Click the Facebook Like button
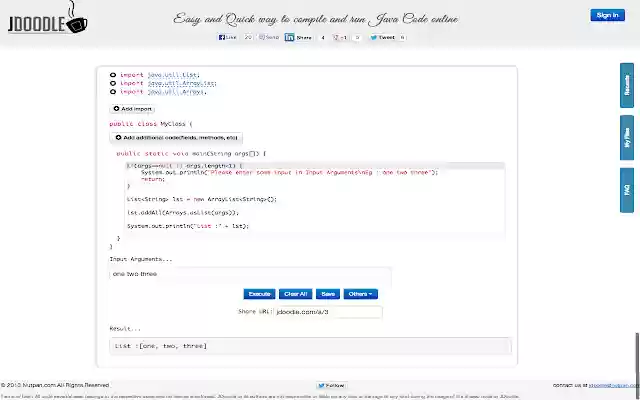The height and width of the screenshot is (400, 640). [x=227, y=37]
